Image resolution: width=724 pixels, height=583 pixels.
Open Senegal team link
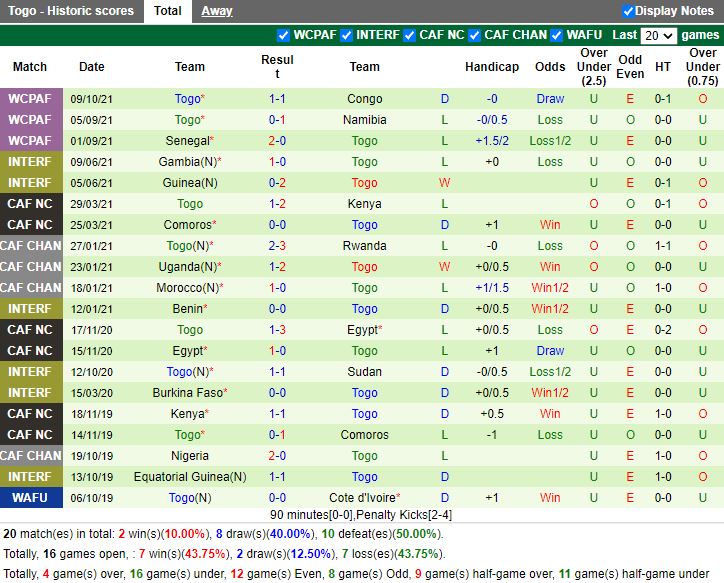[187, 141]
